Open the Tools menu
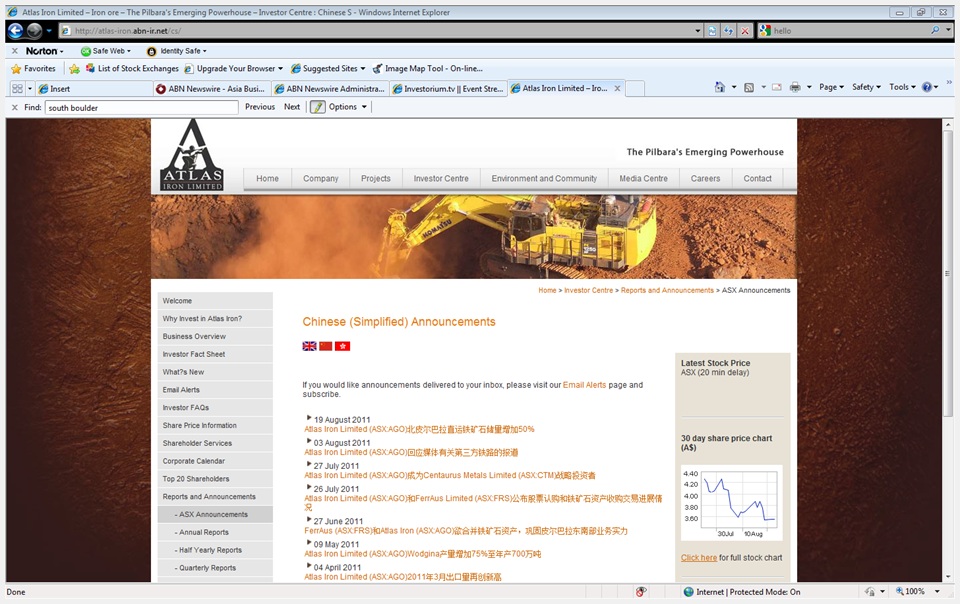The height and width of the screenshot is (604, 960). pos(899,87)
